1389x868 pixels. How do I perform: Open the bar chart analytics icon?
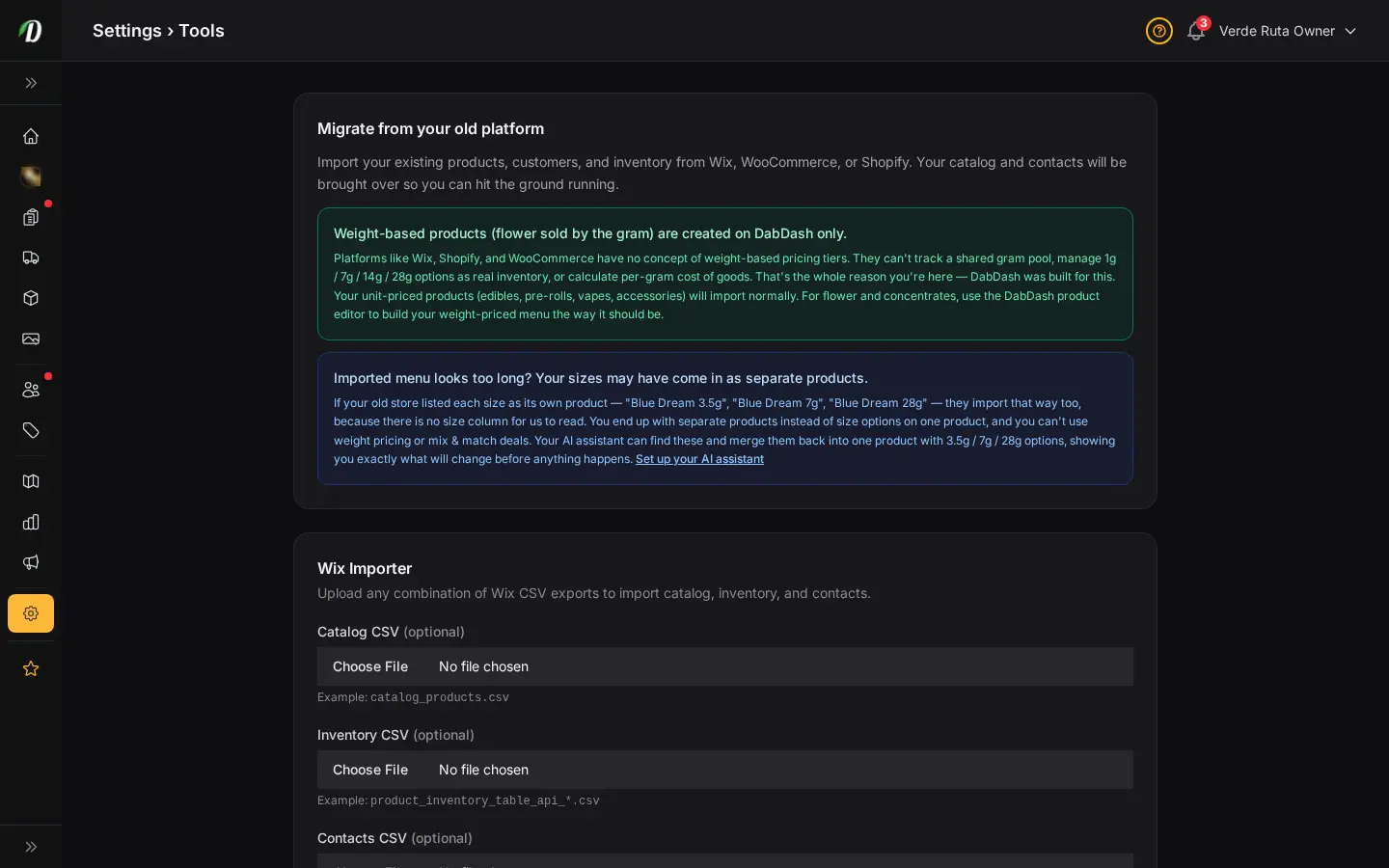[31, 522]
